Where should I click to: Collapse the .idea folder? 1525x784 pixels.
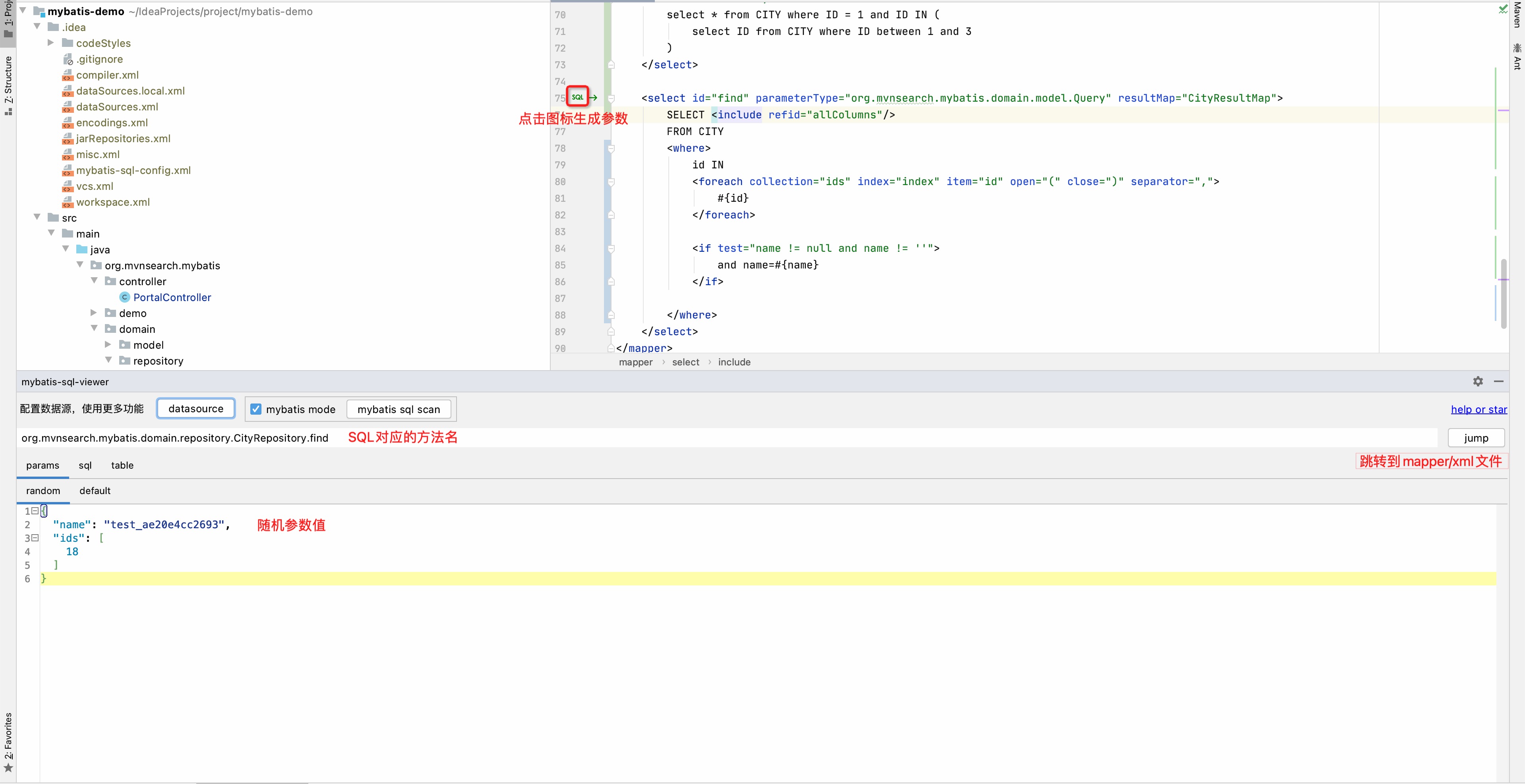tap(37, 27)
